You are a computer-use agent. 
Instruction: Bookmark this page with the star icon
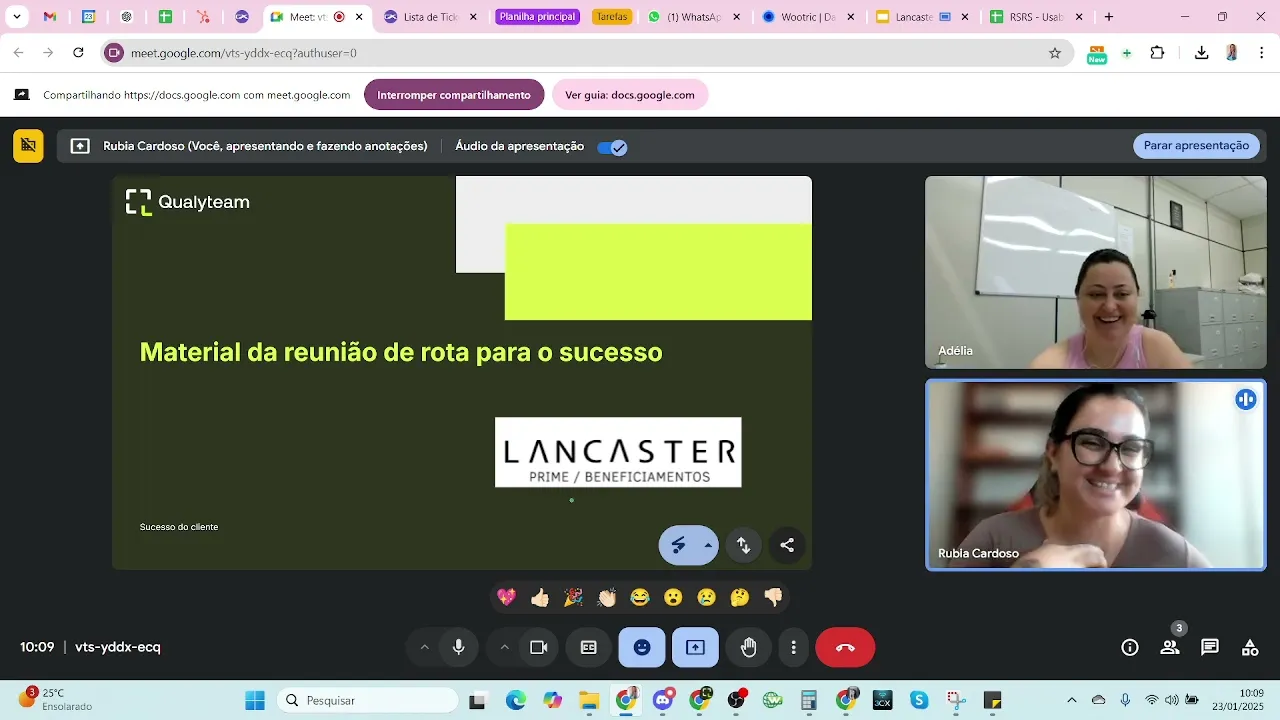point(1055,53)
